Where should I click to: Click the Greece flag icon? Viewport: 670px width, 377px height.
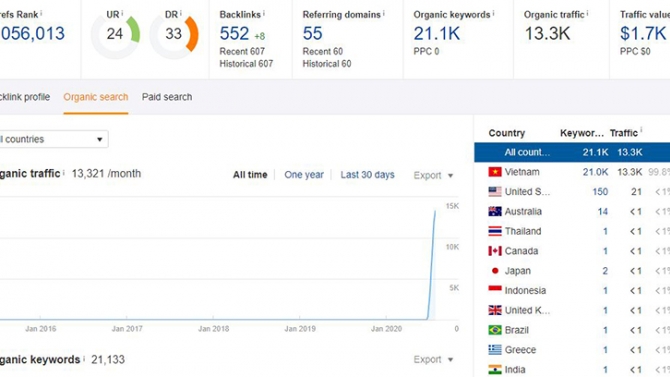(495, 350)
